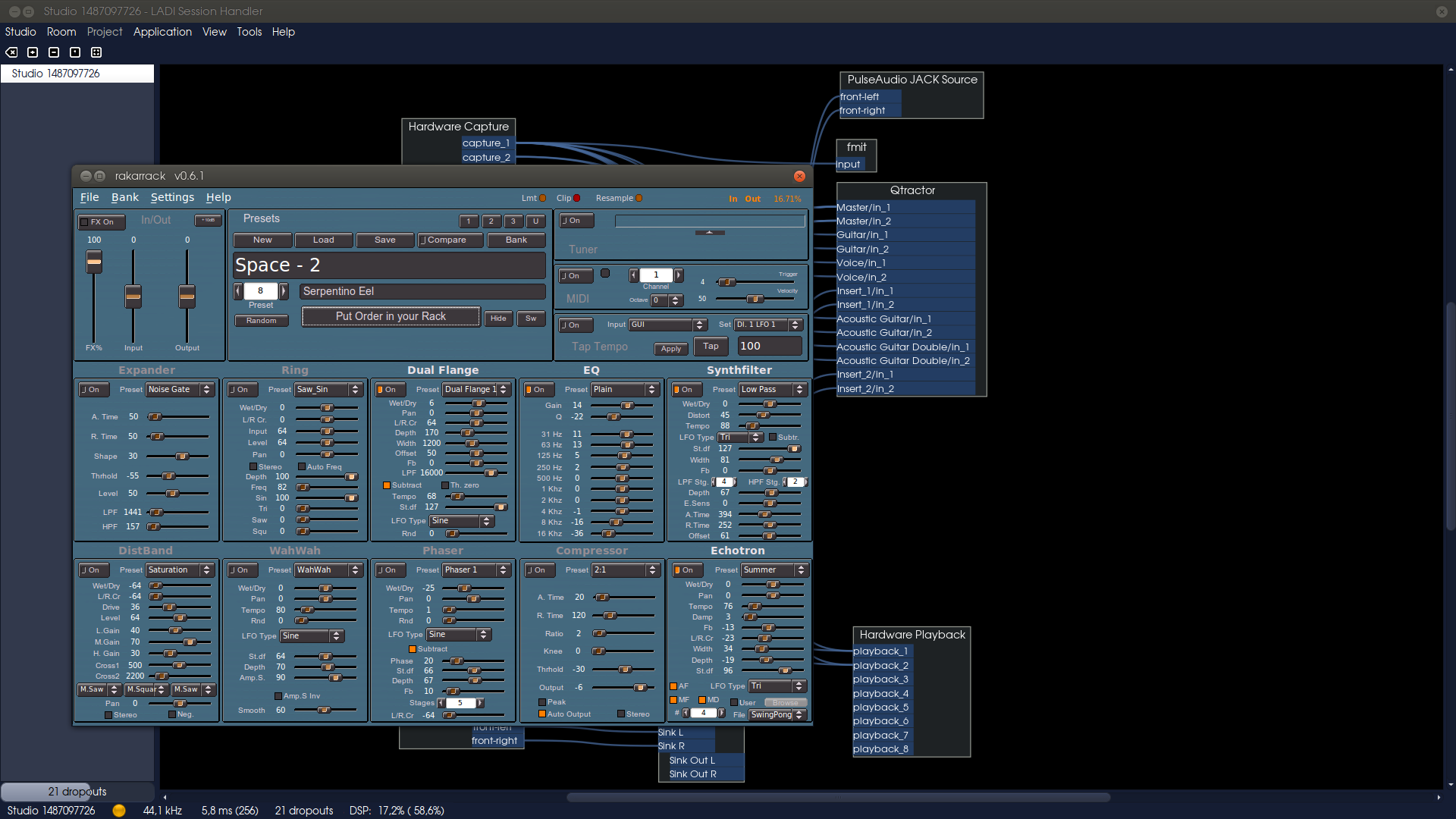The width and height of the screenshot is (1456, 819).
Task: Toggle the FX On switch
Action: tap(102, 222)
